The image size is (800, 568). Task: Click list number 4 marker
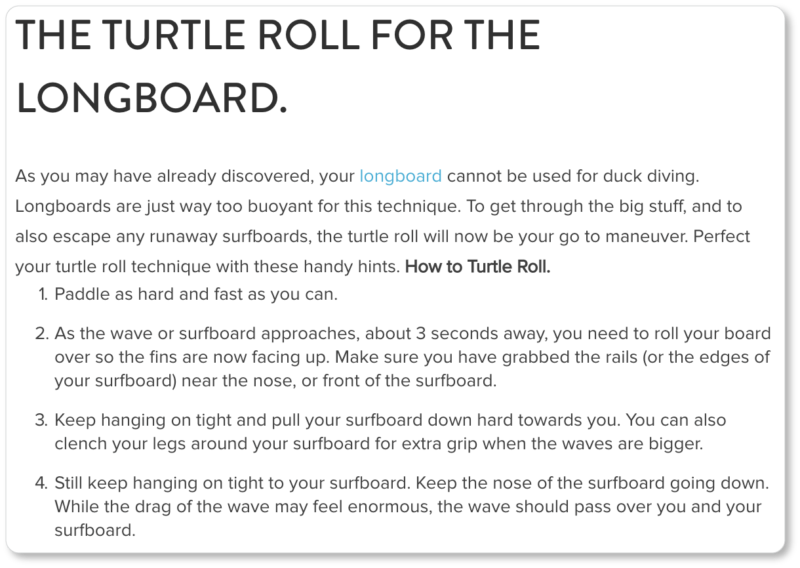[42, 483]
